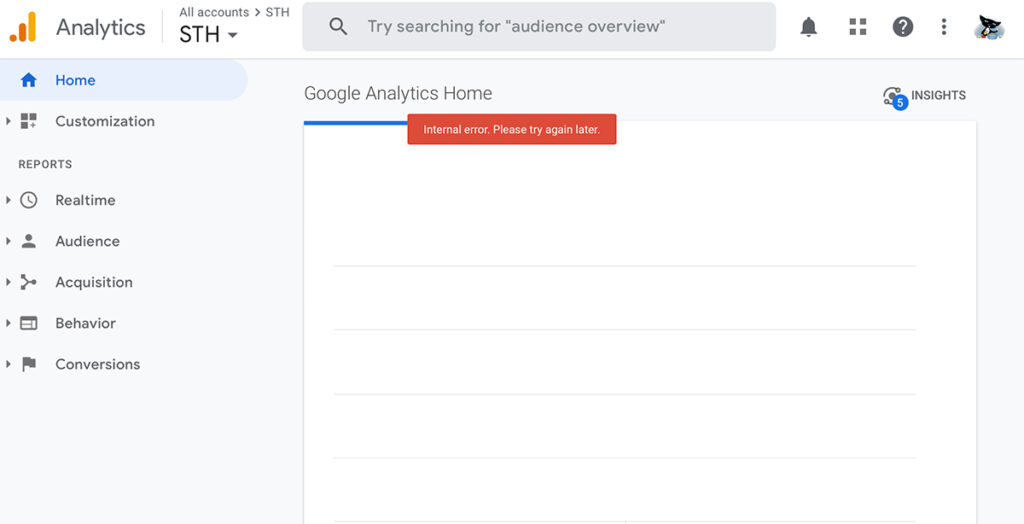
Task: Open the Behavior report menu item
Action: 86,323
